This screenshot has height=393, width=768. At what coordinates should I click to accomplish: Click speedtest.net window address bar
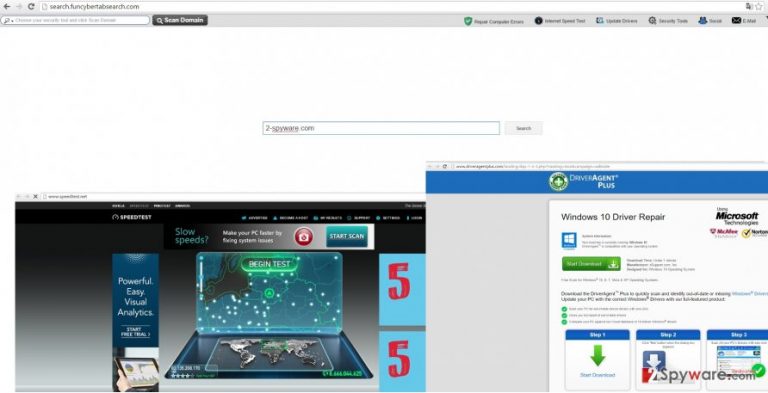coord(233,196)
